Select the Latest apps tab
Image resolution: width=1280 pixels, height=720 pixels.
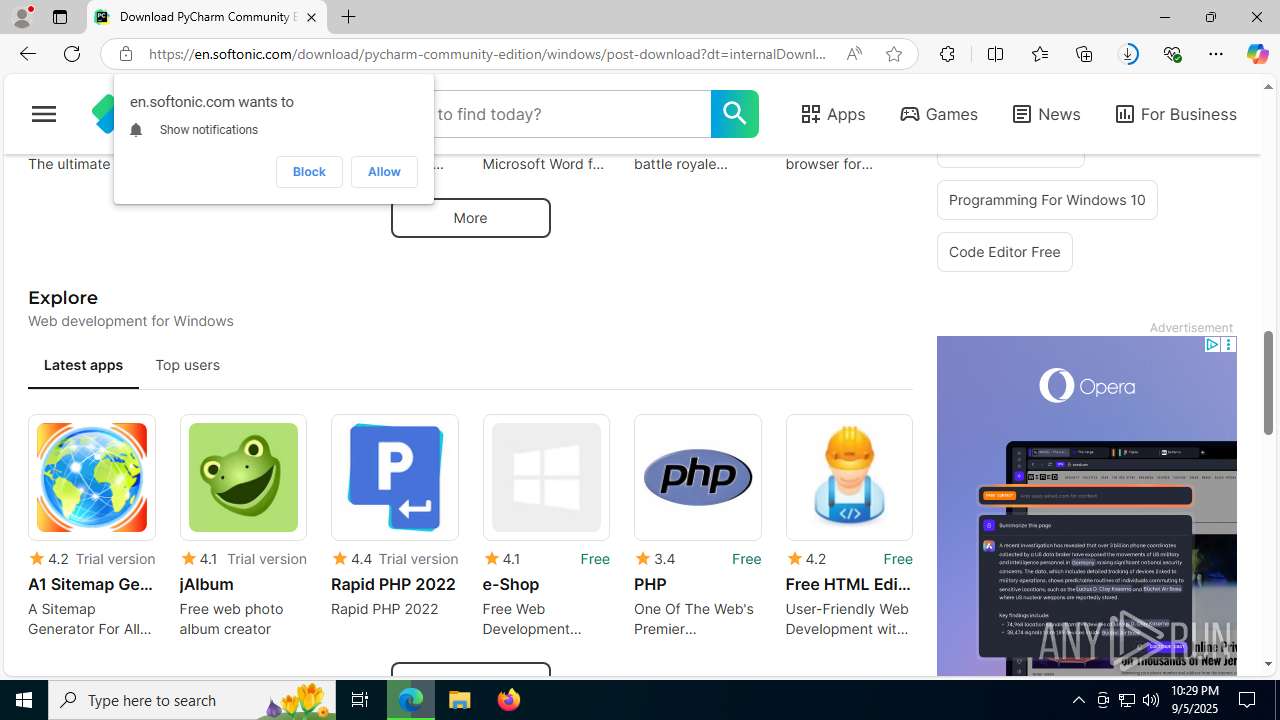point(83,365)
